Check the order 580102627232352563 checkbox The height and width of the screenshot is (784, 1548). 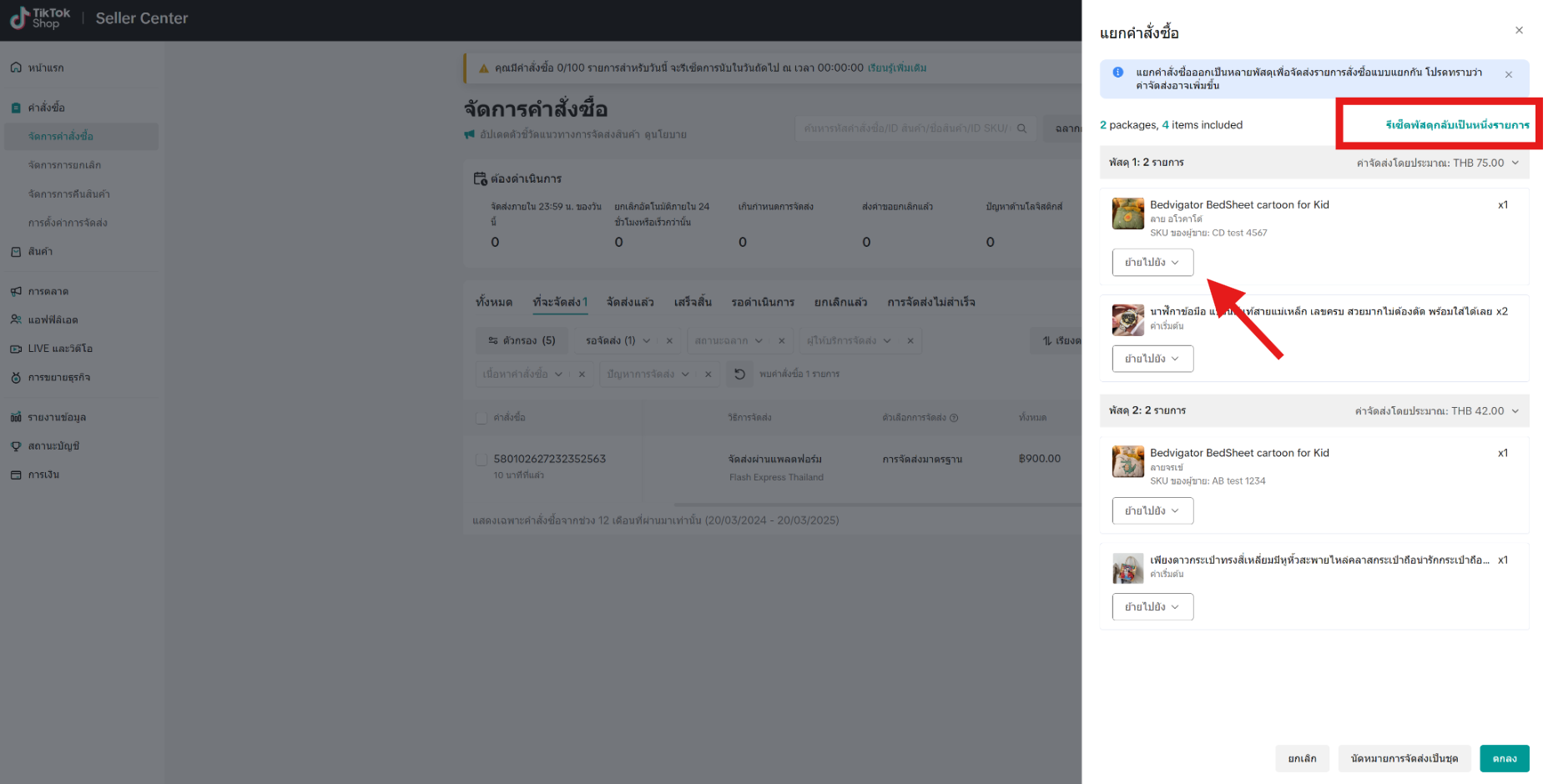pyautogui.click(x=481, y=458)
